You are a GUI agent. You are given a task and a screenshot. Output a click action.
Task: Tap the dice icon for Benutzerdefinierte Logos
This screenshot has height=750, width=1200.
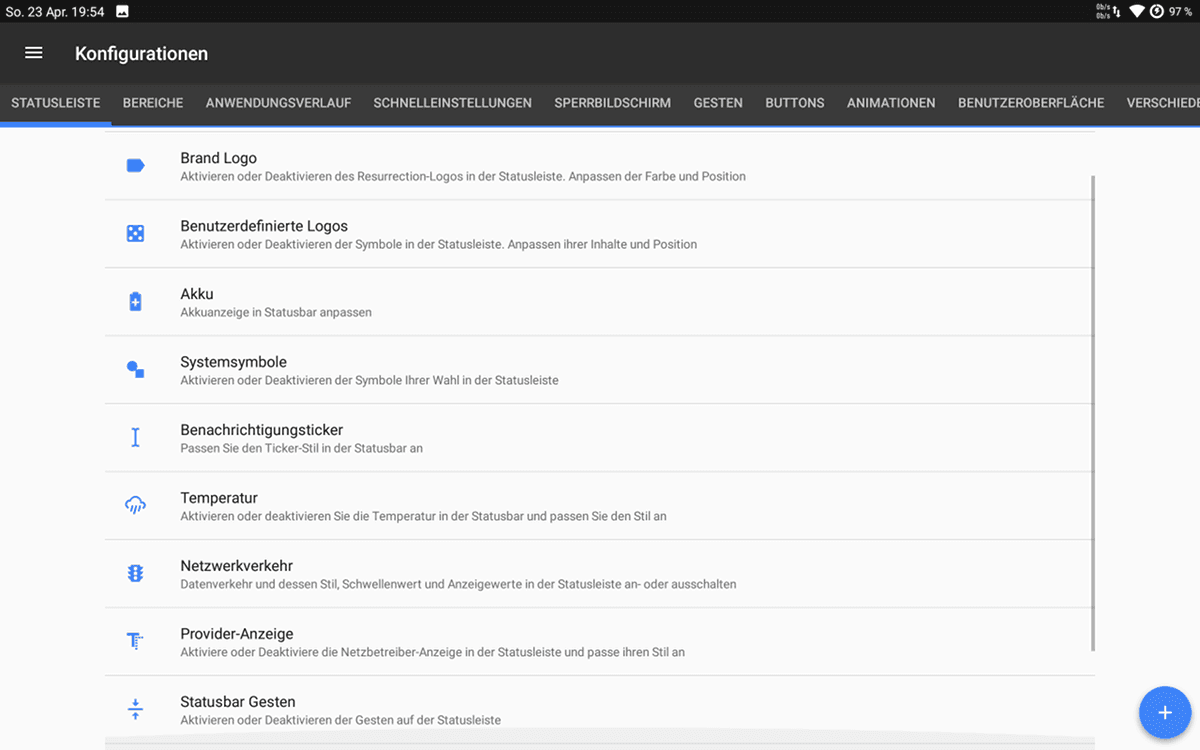(x=135, y=234)
